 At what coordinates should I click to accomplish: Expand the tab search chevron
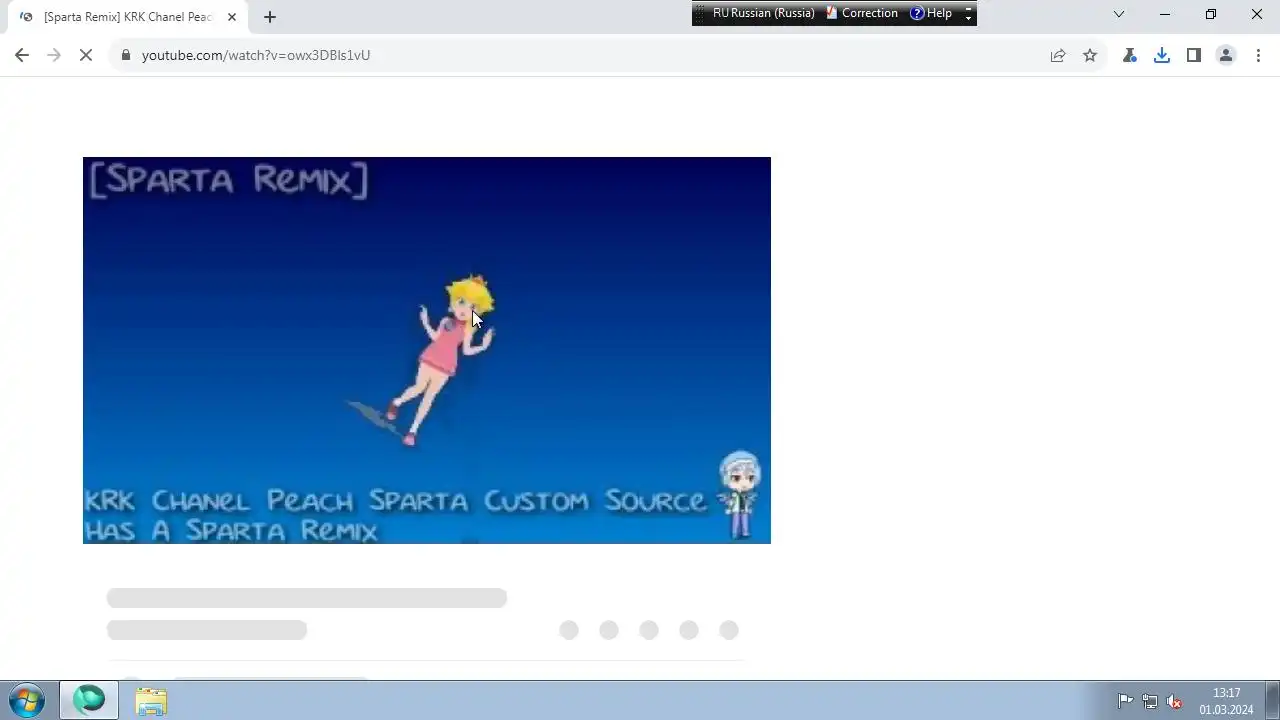1119,14
